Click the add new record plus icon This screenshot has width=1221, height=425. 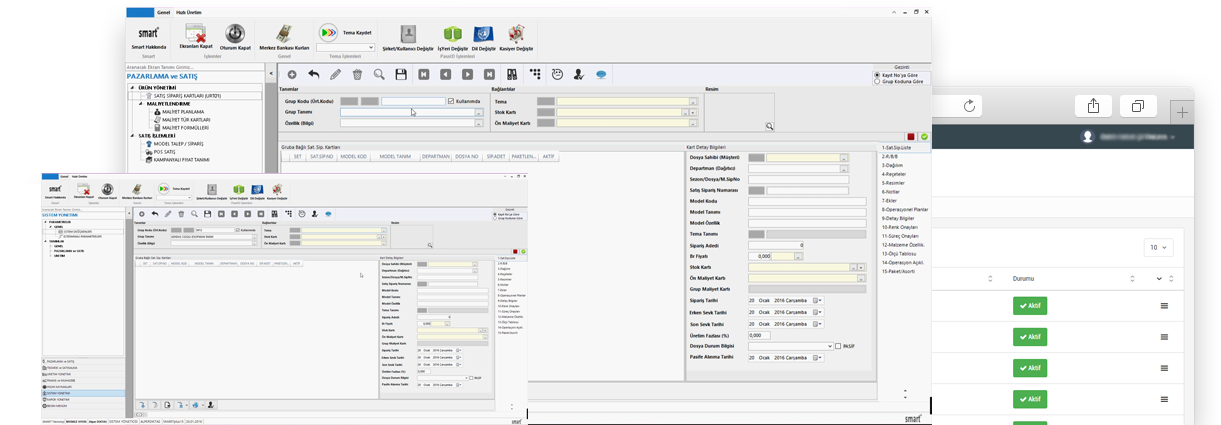(x=292, y=74)
